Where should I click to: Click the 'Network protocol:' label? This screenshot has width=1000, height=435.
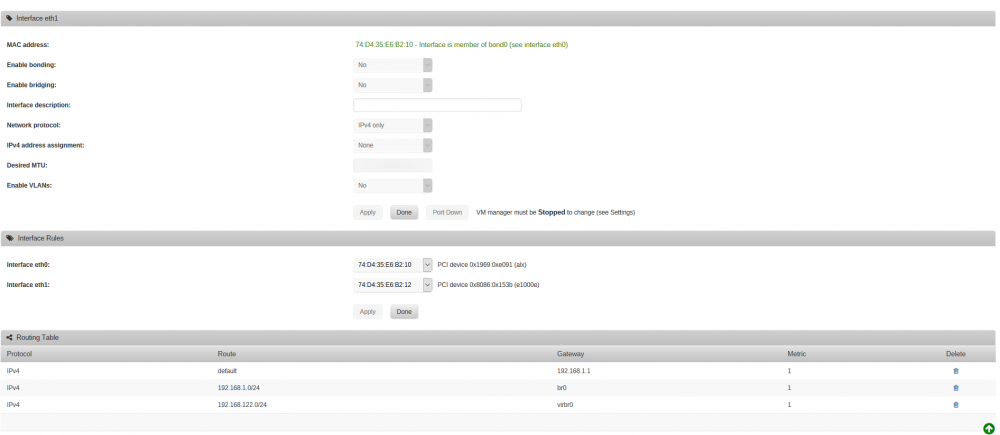pos(33,125)
